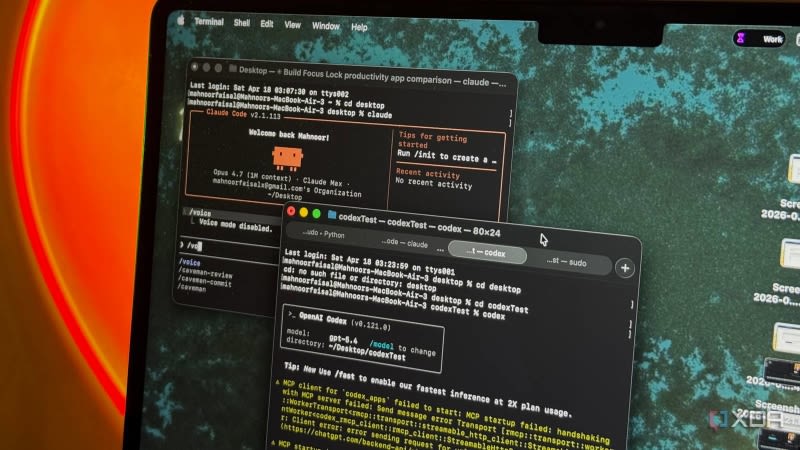Click the folder icon in Desktop claude window title

[x=233, y=68]
